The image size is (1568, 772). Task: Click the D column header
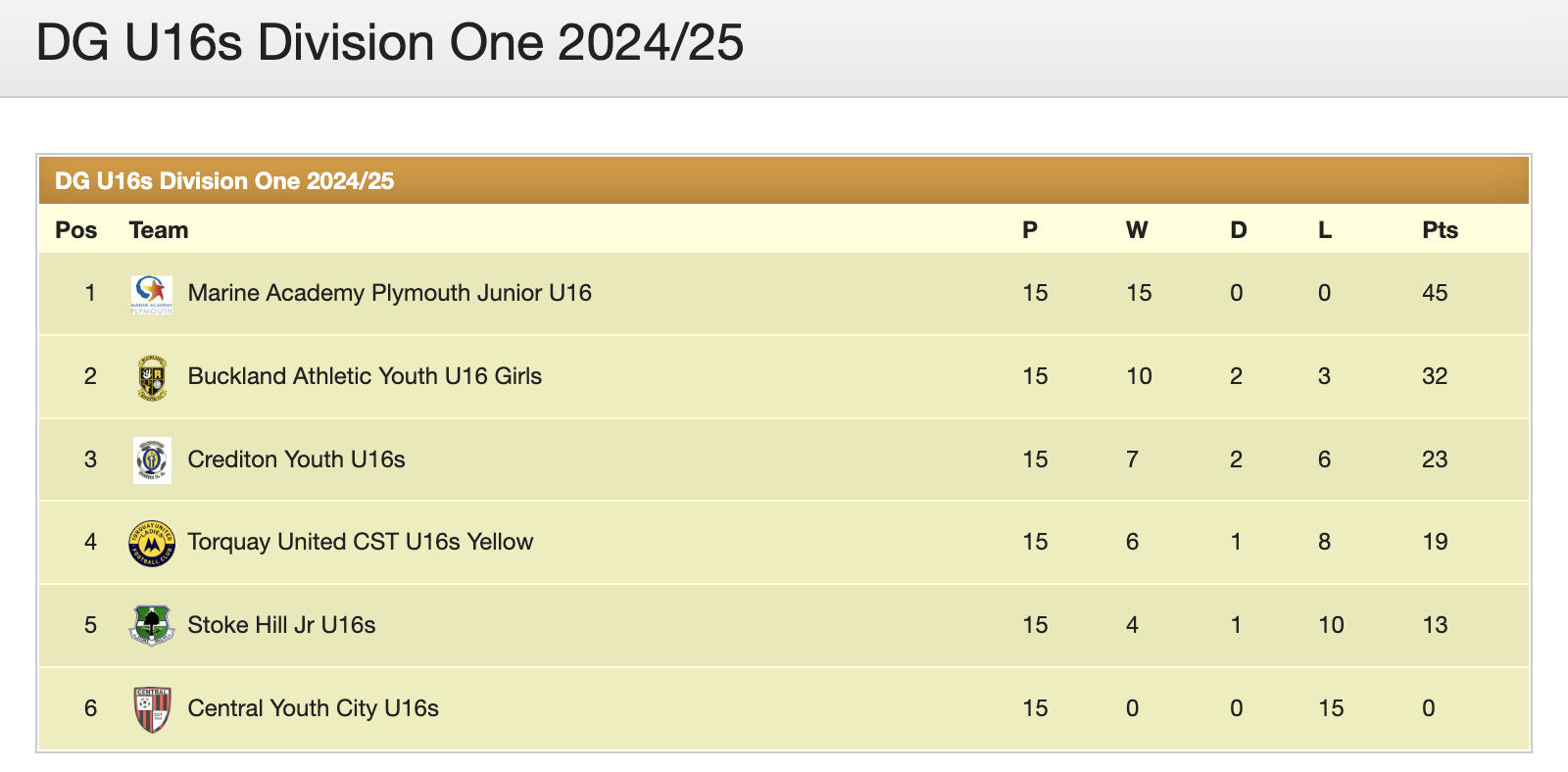[1238, 230]
